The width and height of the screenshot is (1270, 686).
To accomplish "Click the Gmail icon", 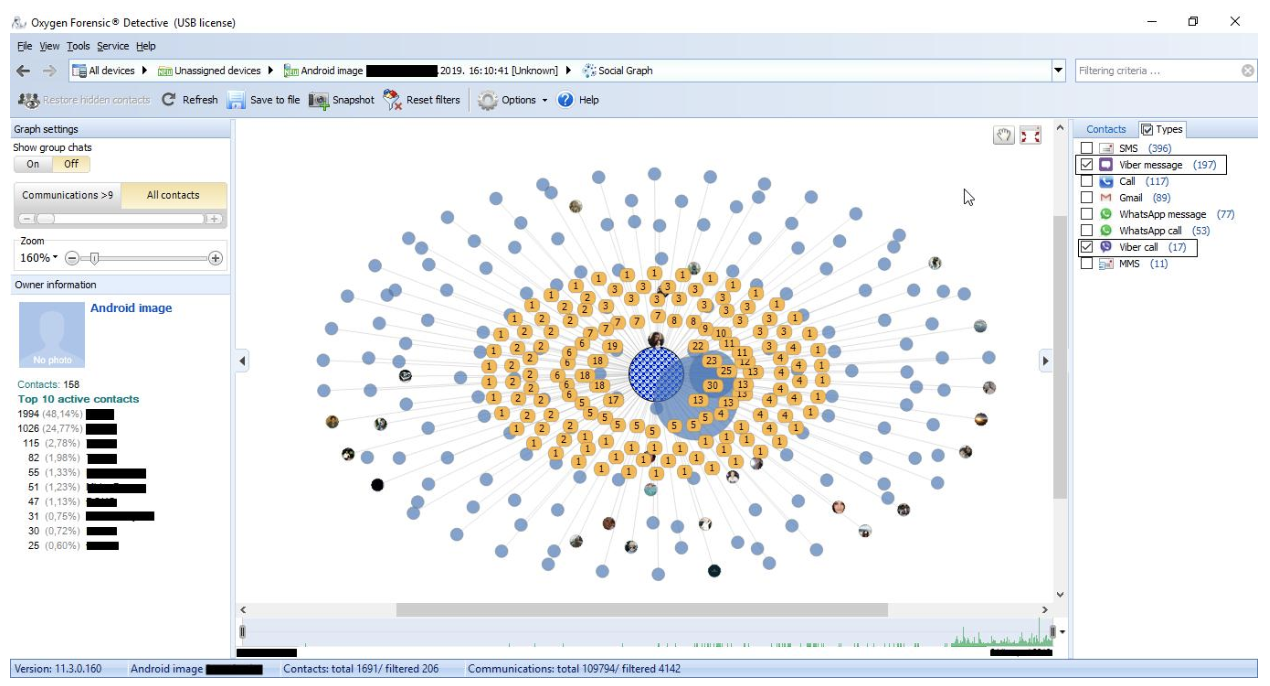I will 1106,198.
